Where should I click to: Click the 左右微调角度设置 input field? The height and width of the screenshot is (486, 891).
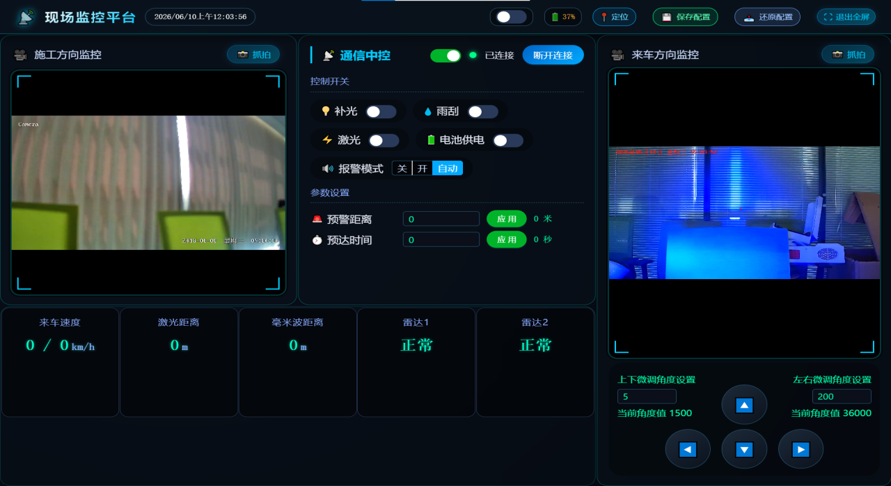(x=842, y=396)
